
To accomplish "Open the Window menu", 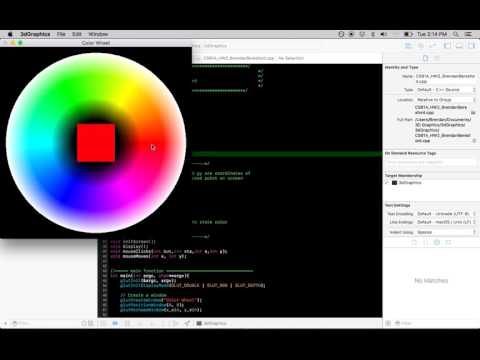I will click(98, 34).
